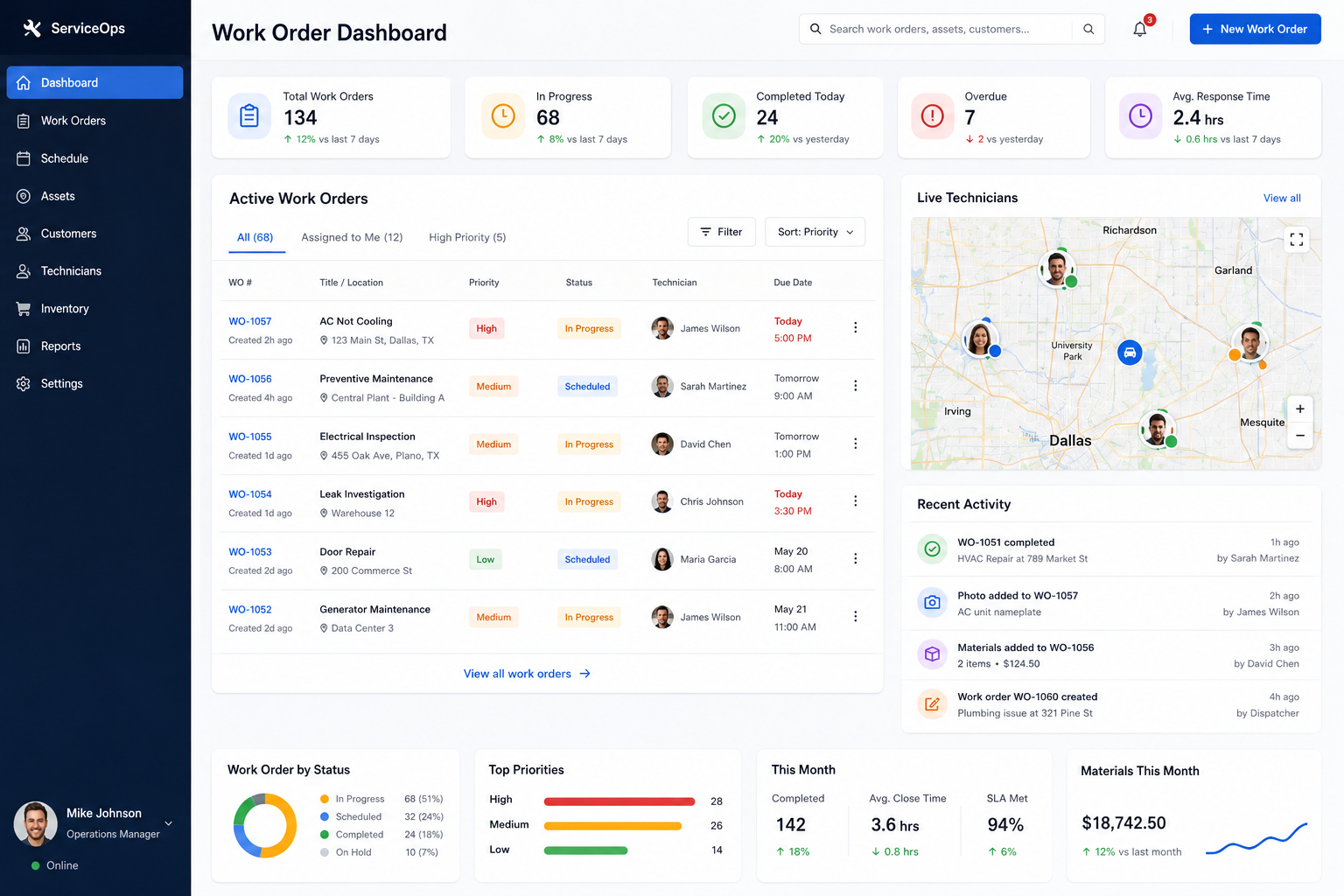Click the Medium priority yellow bar
This screenshot has width=1344, height=896.
point(612,826)
